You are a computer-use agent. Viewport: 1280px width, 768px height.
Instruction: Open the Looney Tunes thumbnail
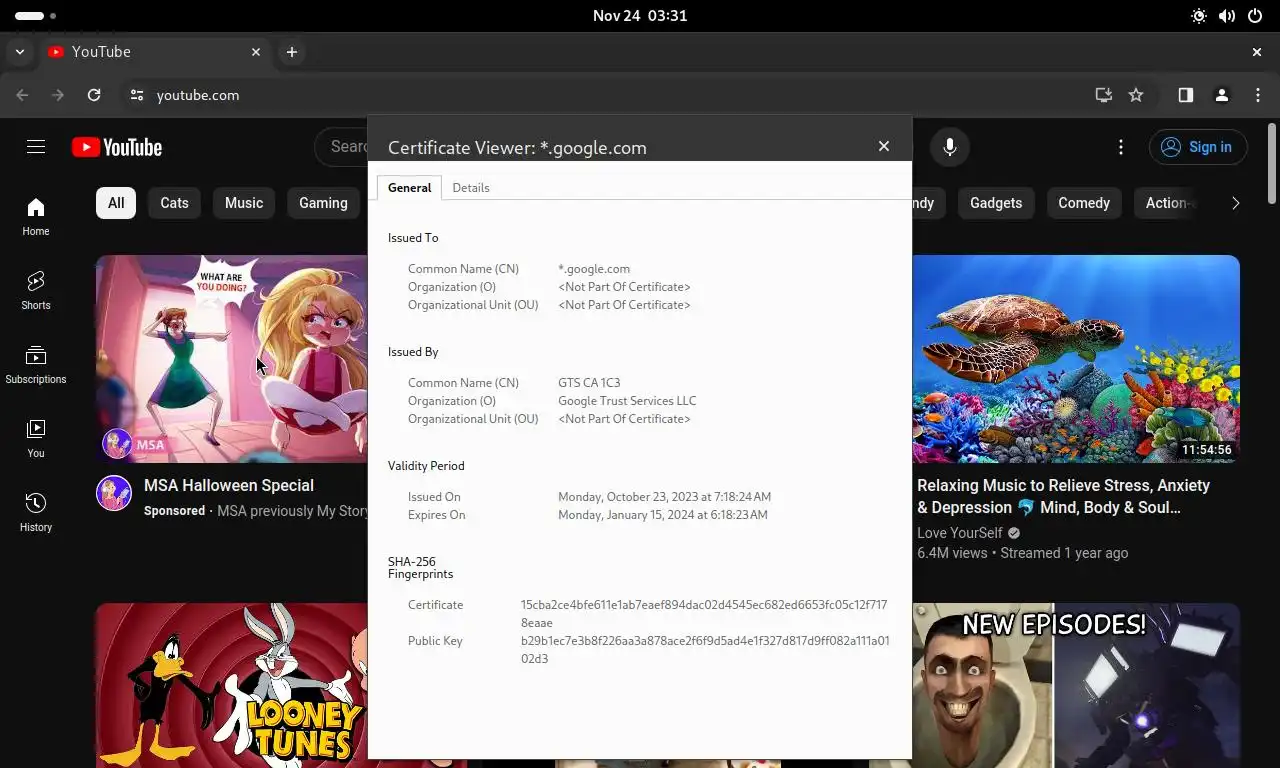coord(232,685)
